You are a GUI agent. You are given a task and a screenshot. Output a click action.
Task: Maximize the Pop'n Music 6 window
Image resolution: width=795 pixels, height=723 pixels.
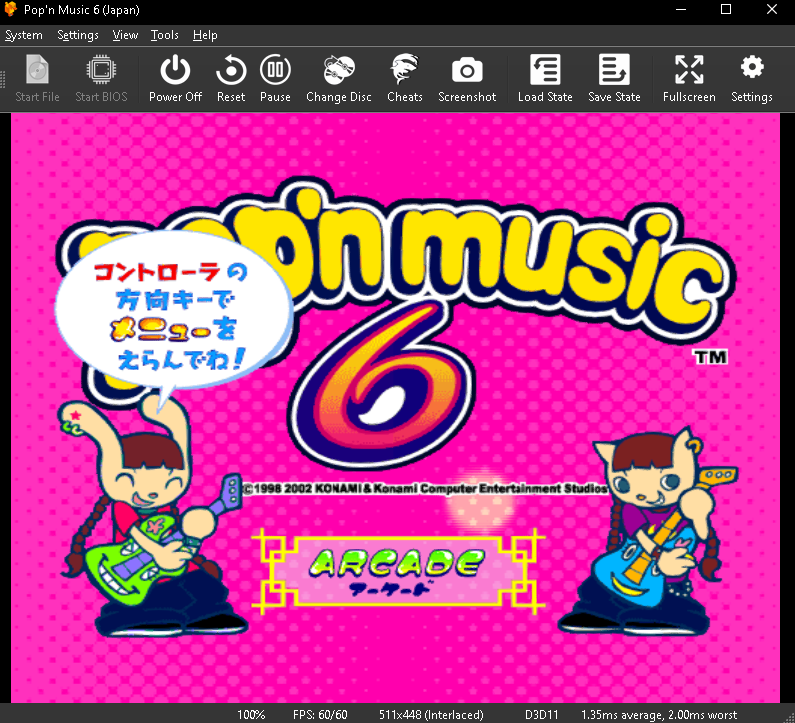click(x=726, y=9)
